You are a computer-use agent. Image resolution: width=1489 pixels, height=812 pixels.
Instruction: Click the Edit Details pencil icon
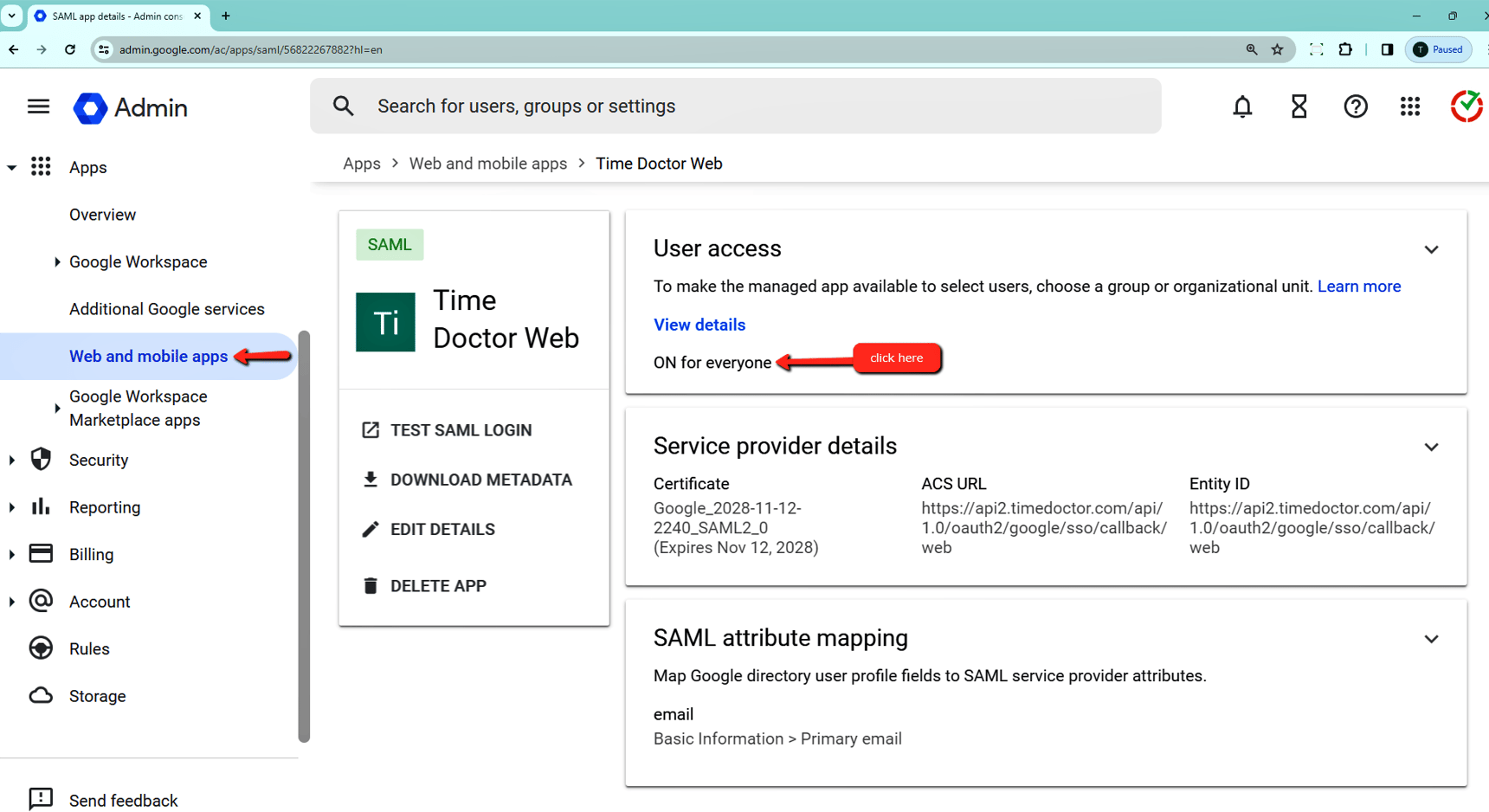point(371,529)
